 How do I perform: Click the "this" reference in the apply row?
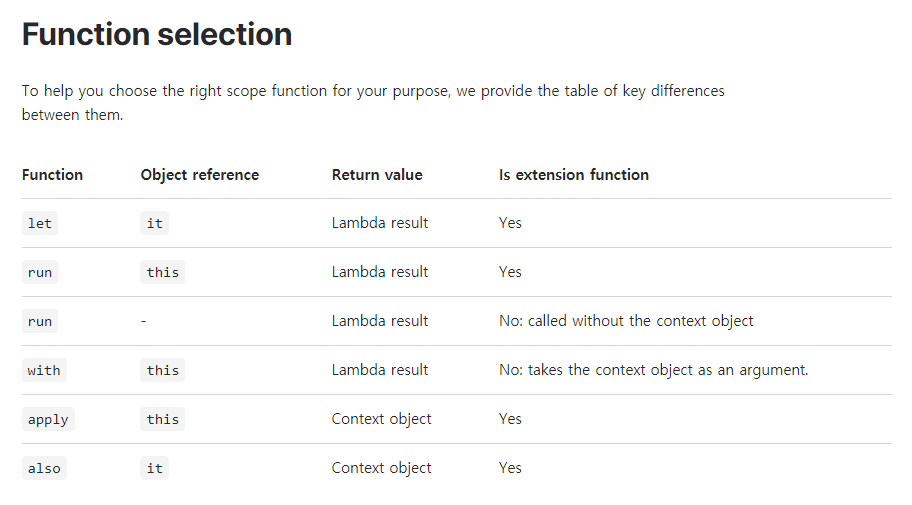162,419
